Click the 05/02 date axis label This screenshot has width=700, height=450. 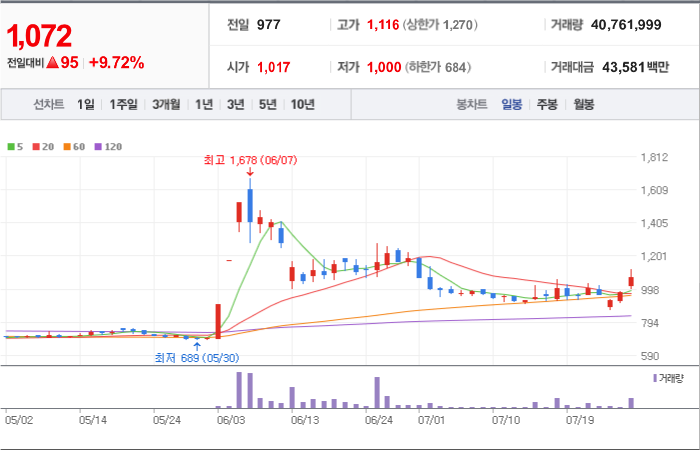pyautogui.click(x=19, y=421)
